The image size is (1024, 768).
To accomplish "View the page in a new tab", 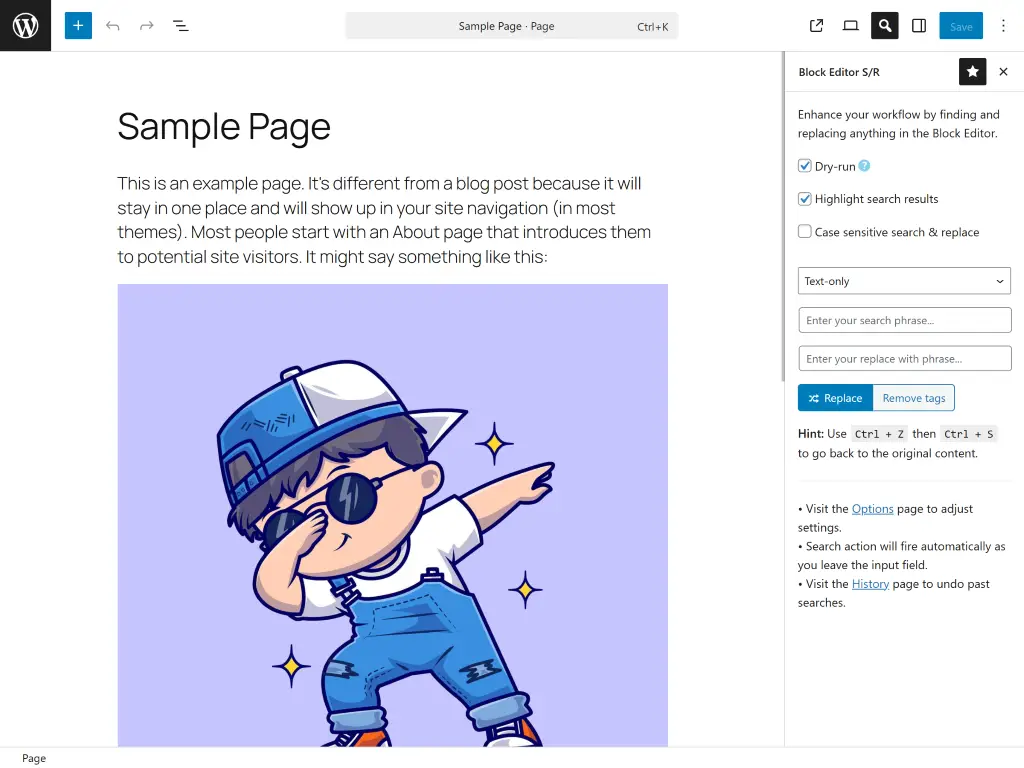I will pyautogui.click(x=816, y=25).
